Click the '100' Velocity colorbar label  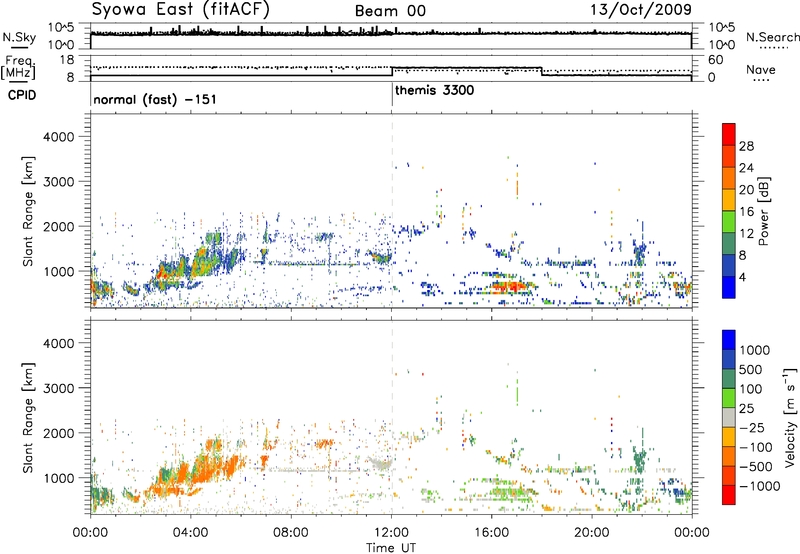751,389
